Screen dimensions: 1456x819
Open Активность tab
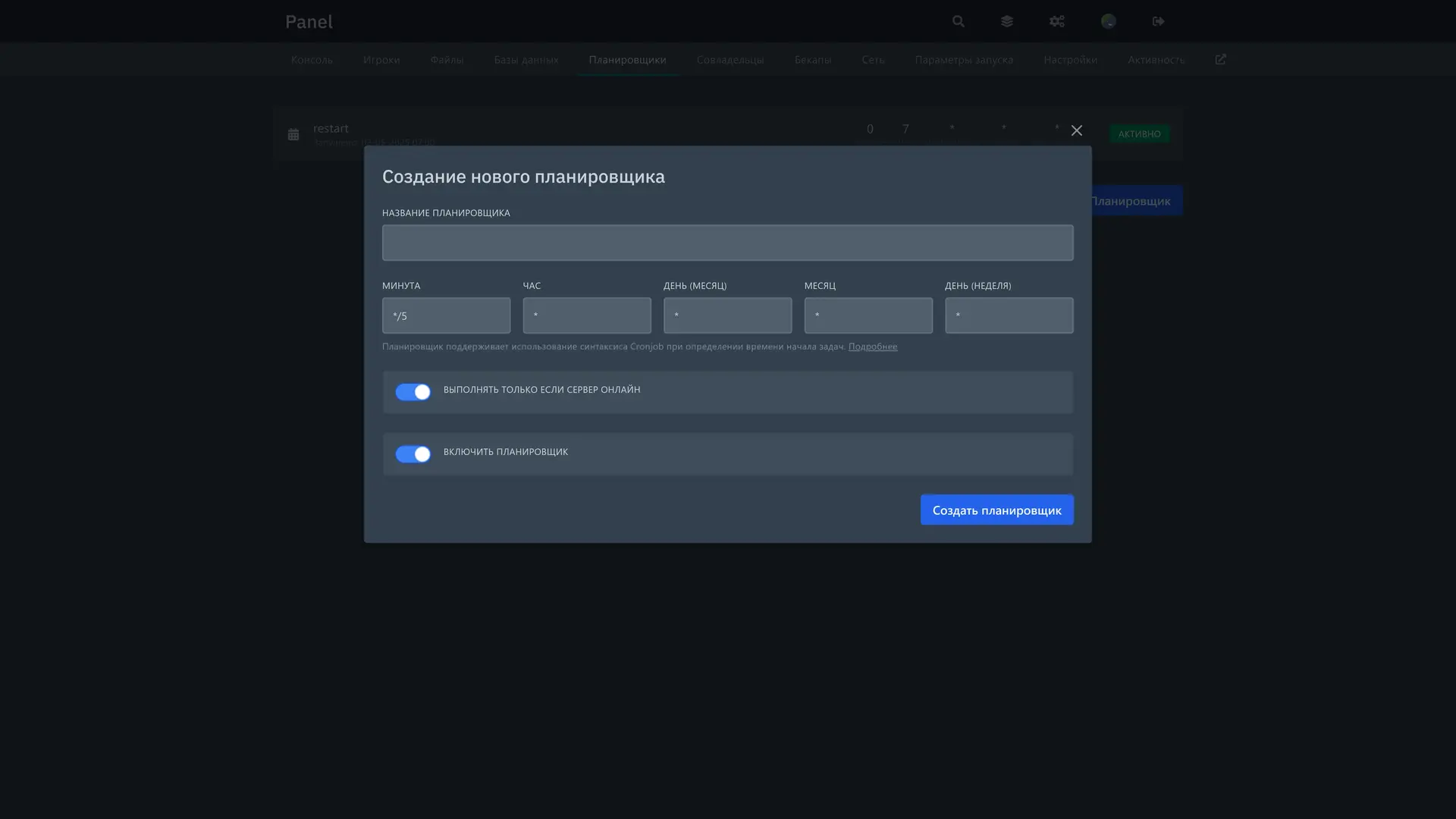click(1156, 59)
